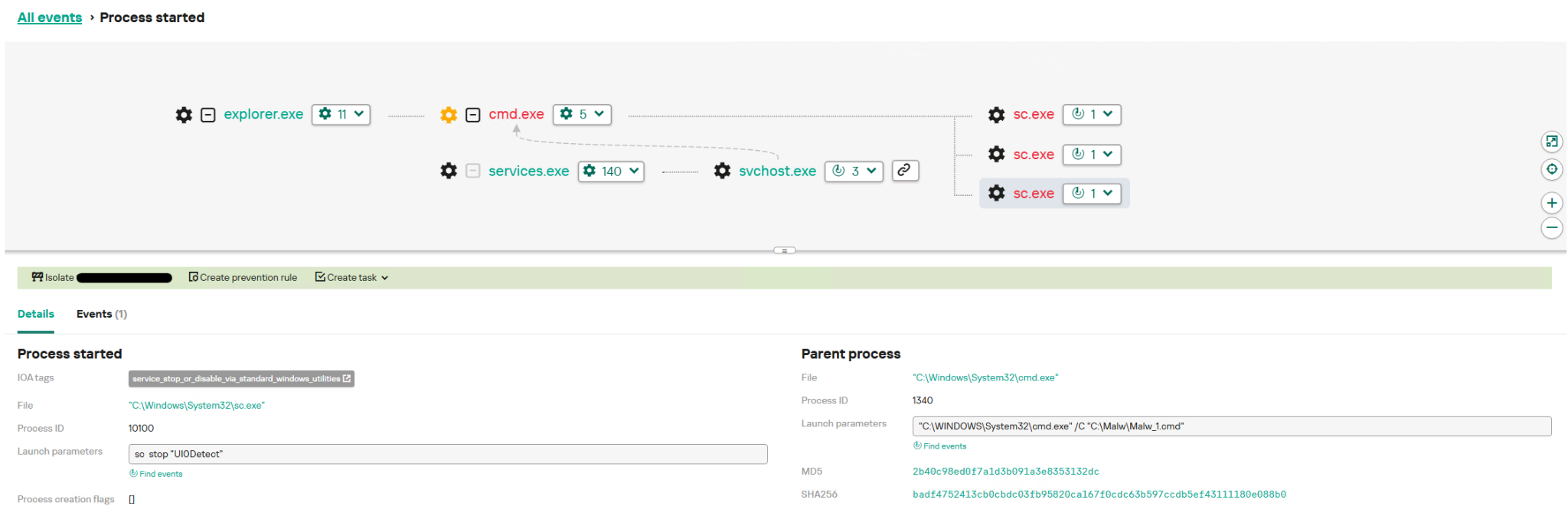Expand the Create task dropdown
The image size is (1568, 519).
(351, 278)
